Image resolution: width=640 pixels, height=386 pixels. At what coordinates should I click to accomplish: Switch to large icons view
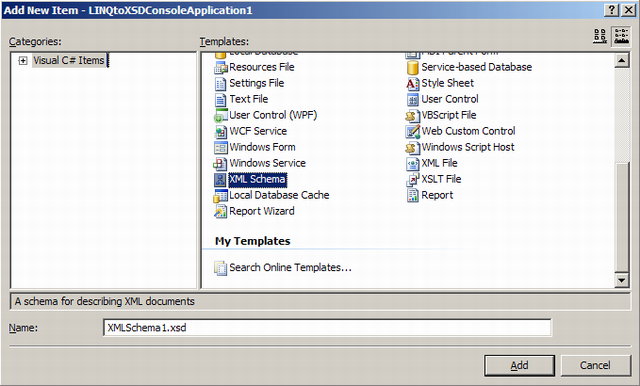(x=600, y=37)
